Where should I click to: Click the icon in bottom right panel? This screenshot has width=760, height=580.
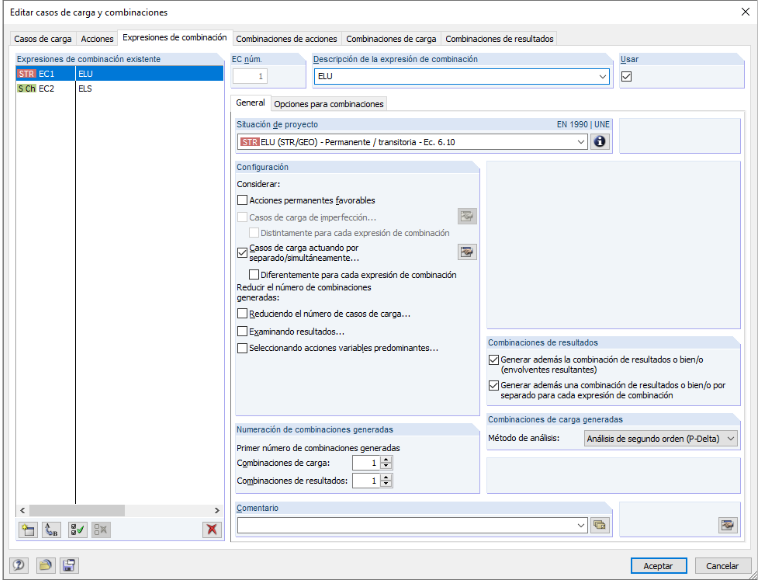coord(728,525)
